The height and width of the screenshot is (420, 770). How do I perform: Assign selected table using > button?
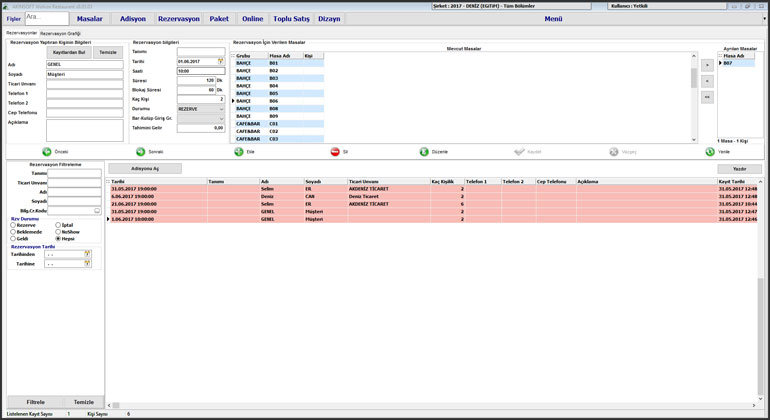point(707,65)
